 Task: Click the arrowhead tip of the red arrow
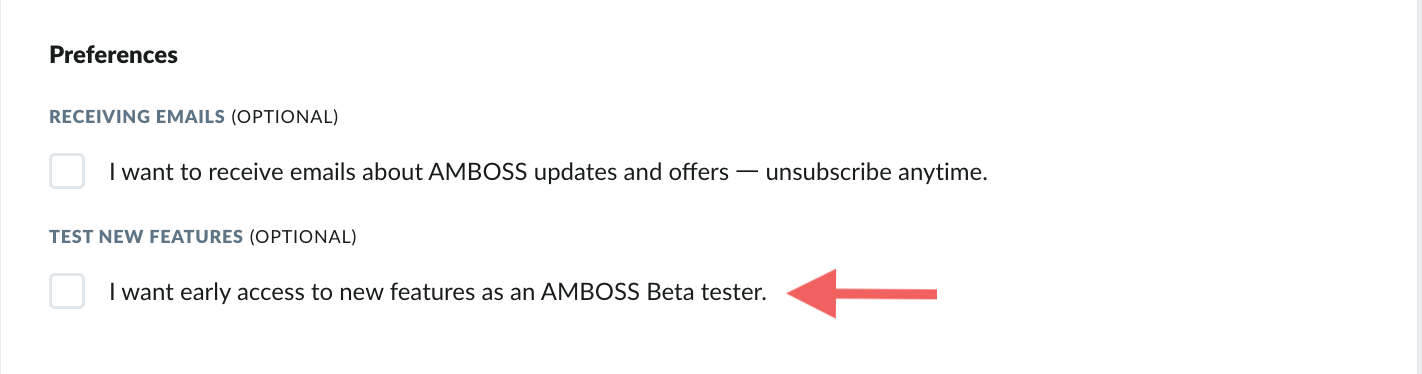click(x=793, y=294)
